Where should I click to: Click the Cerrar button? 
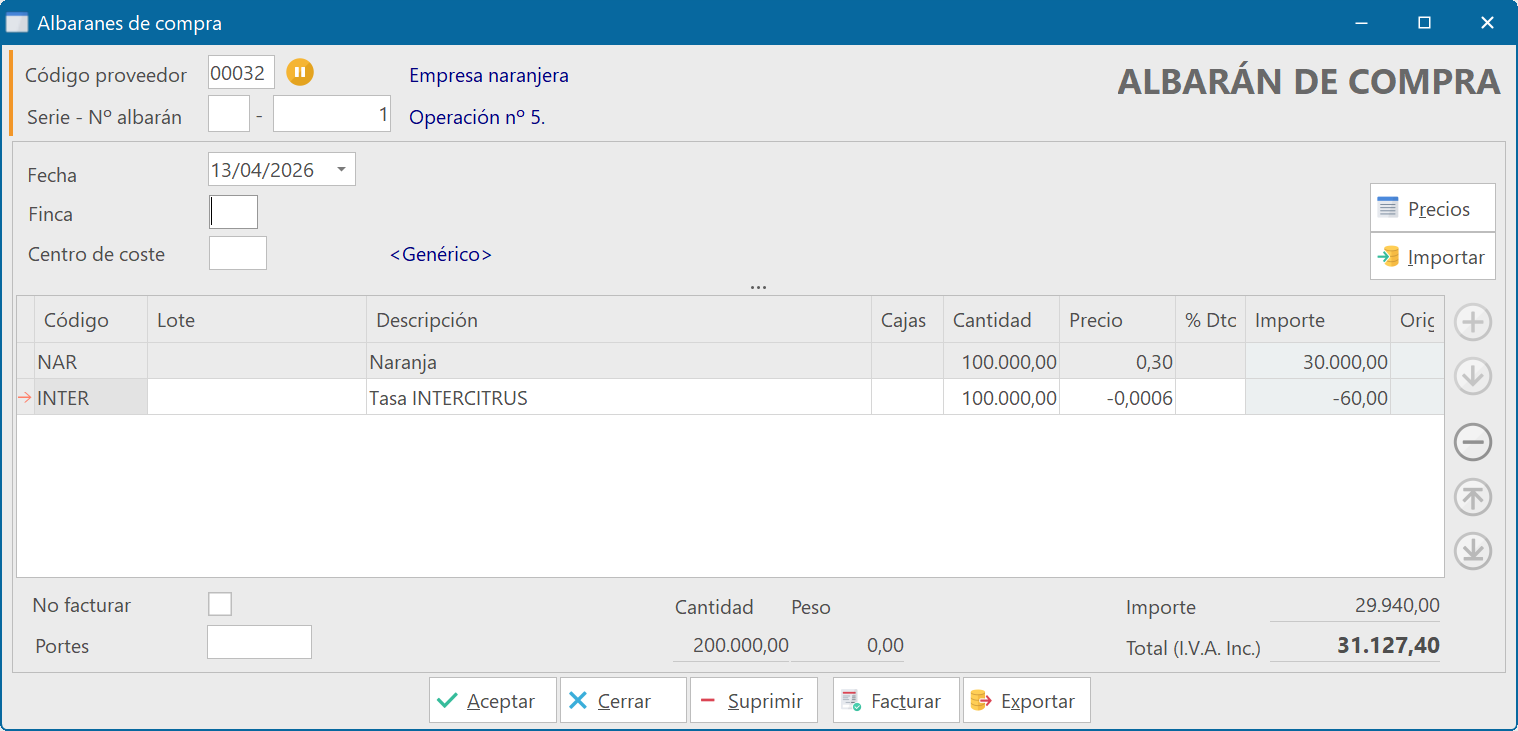(623, 701)
